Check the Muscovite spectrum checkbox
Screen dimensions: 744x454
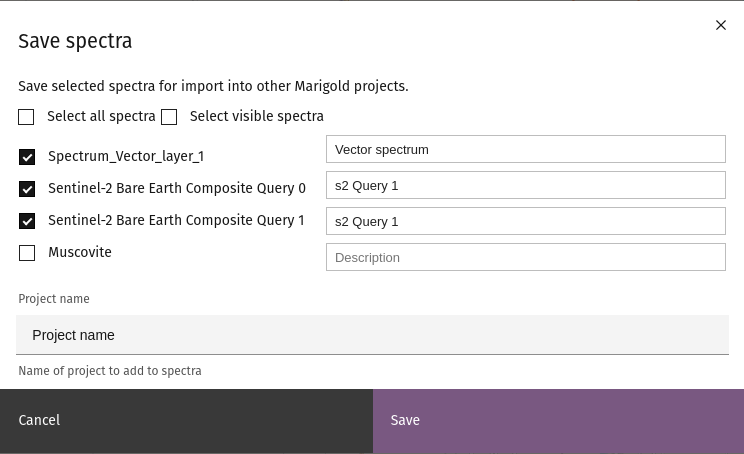pos(27,253)
